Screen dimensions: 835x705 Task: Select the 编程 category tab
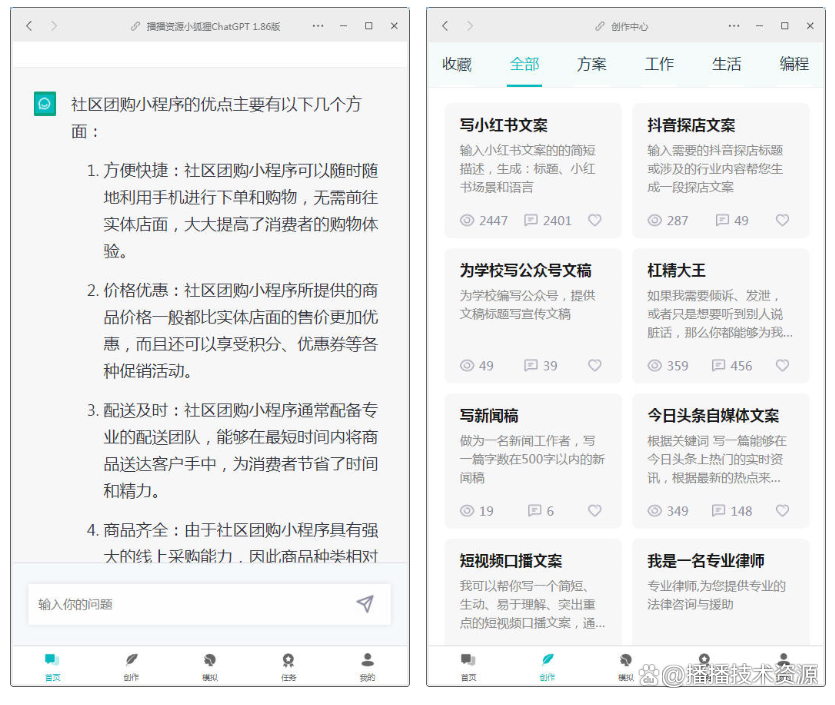[794, 64]
